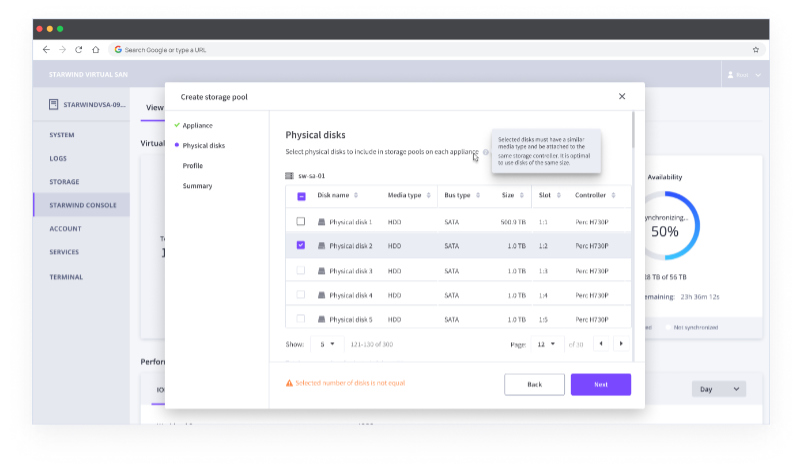Open SERVICES in the sidebar
800x471 pixels.
point(64,252)
